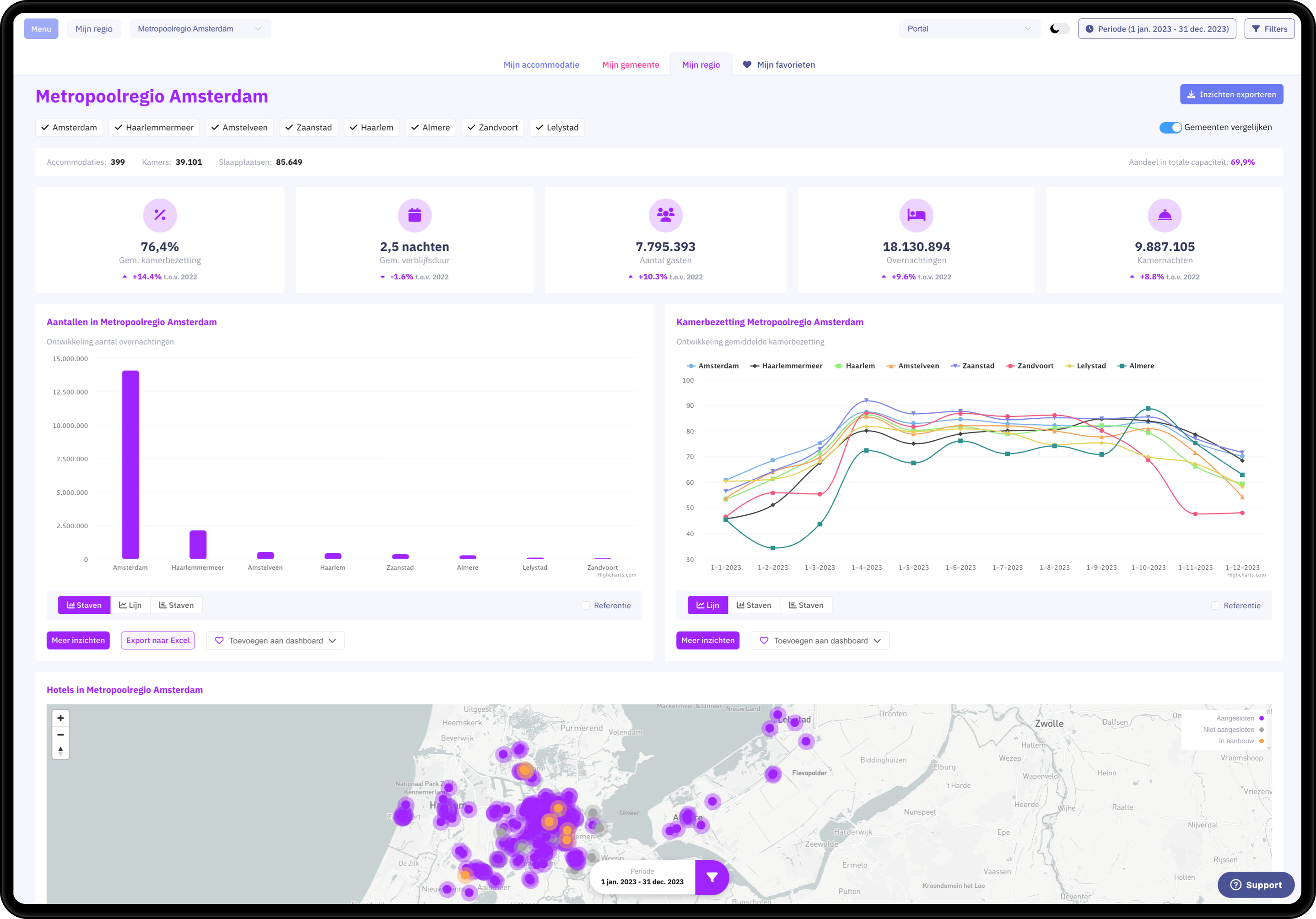Open the Filters panel
The width and height of the screenshot is (1316, 919).
pos(1269,29)
